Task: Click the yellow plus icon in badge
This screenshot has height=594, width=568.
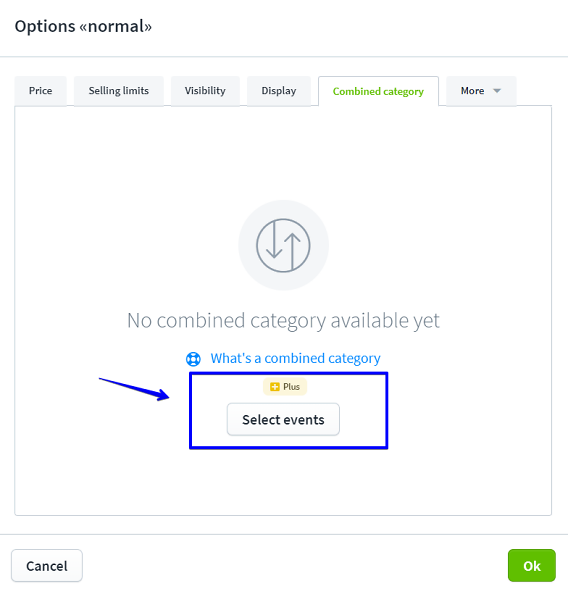Action: pos(275,387)
